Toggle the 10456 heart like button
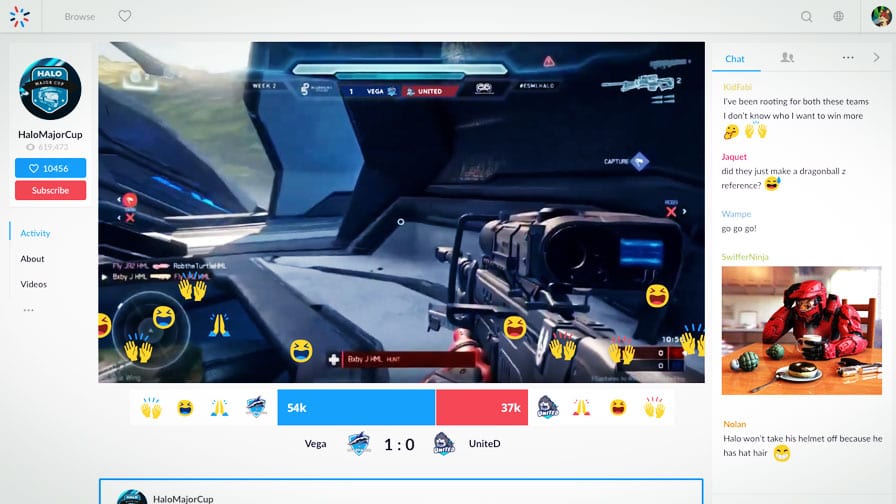 (x=50, y=168)
